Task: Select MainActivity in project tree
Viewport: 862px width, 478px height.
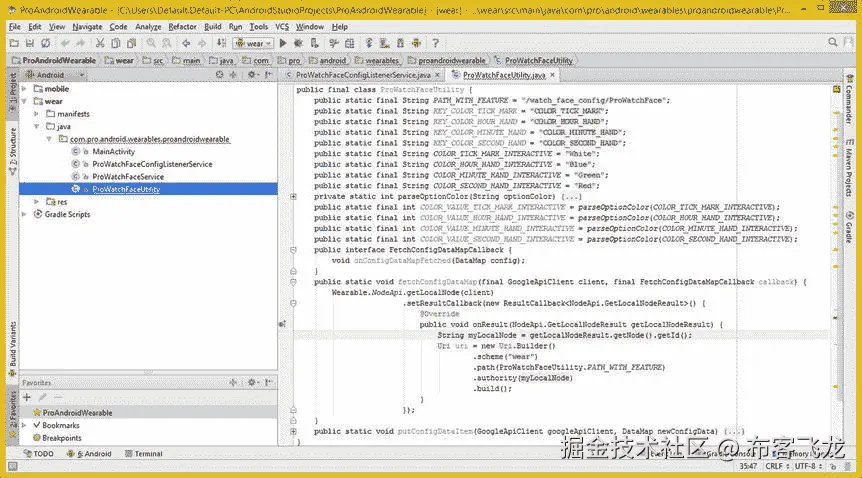Action: (113, 151)
